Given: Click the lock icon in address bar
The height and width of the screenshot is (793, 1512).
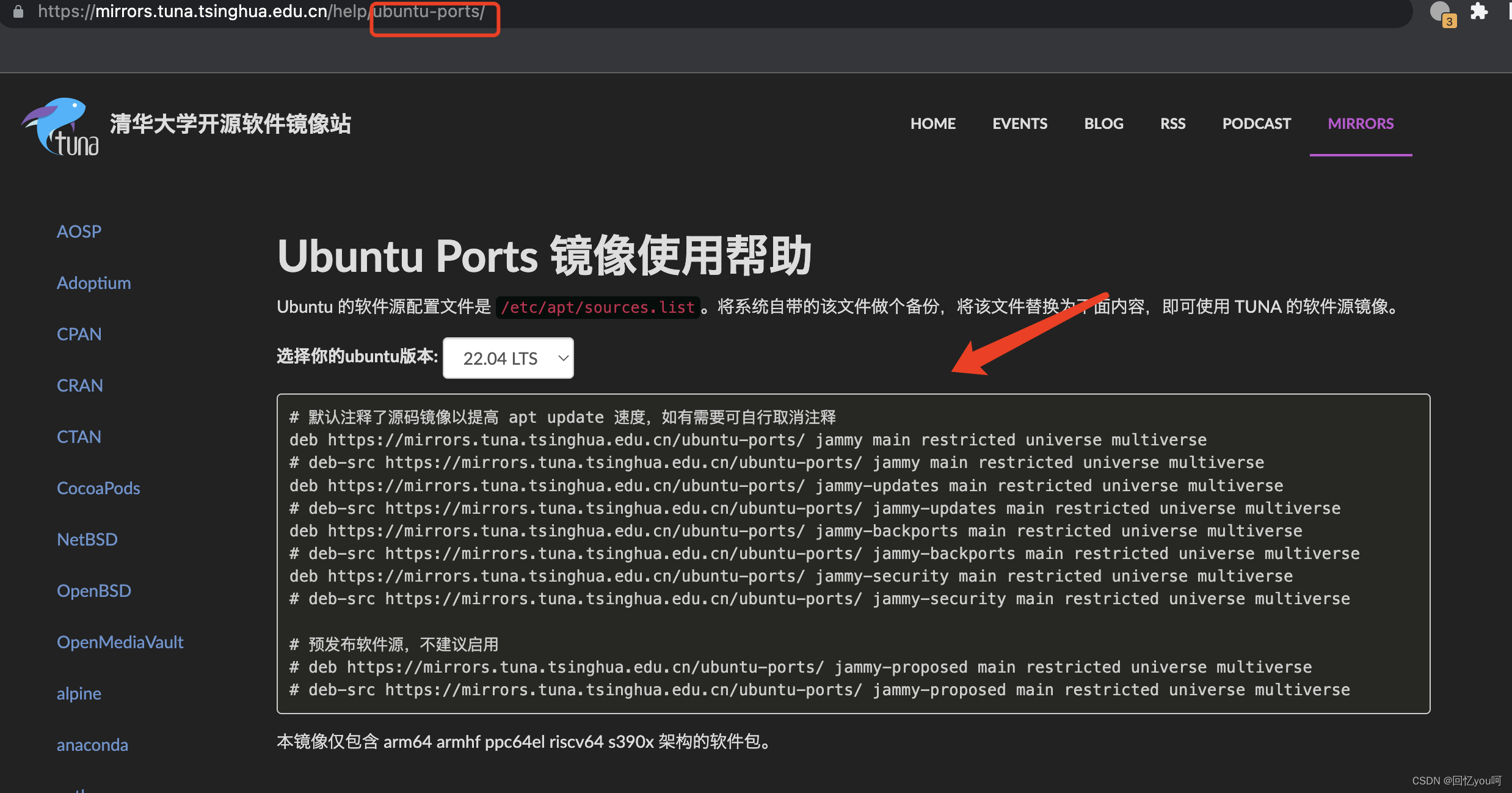Looking at the screenshot, I should 18,12.
